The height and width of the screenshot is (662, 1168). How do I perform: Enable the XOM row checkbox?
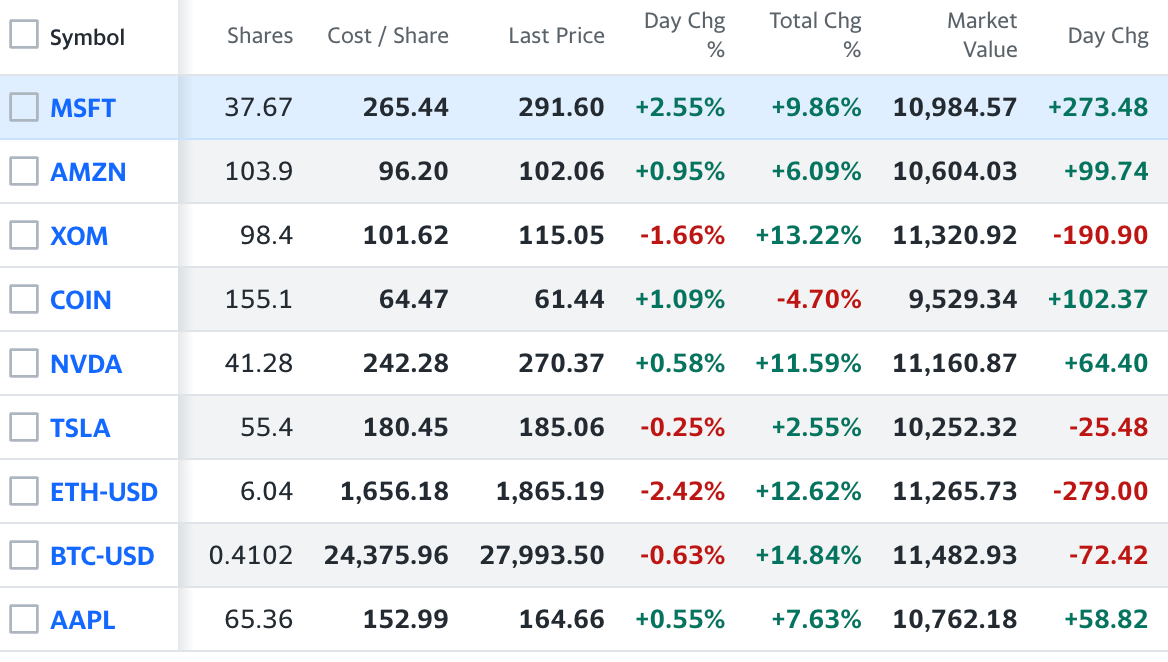(x=23, y=235)
